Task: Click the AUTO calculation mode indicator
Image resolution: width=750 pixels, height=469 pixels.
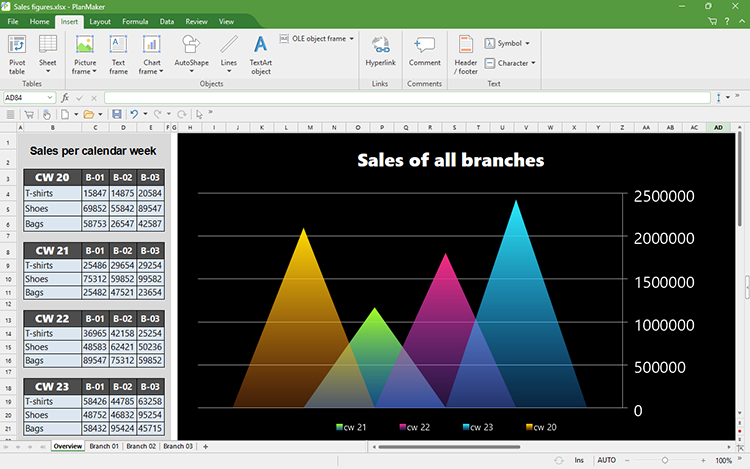Action: (x=607, y=460)
